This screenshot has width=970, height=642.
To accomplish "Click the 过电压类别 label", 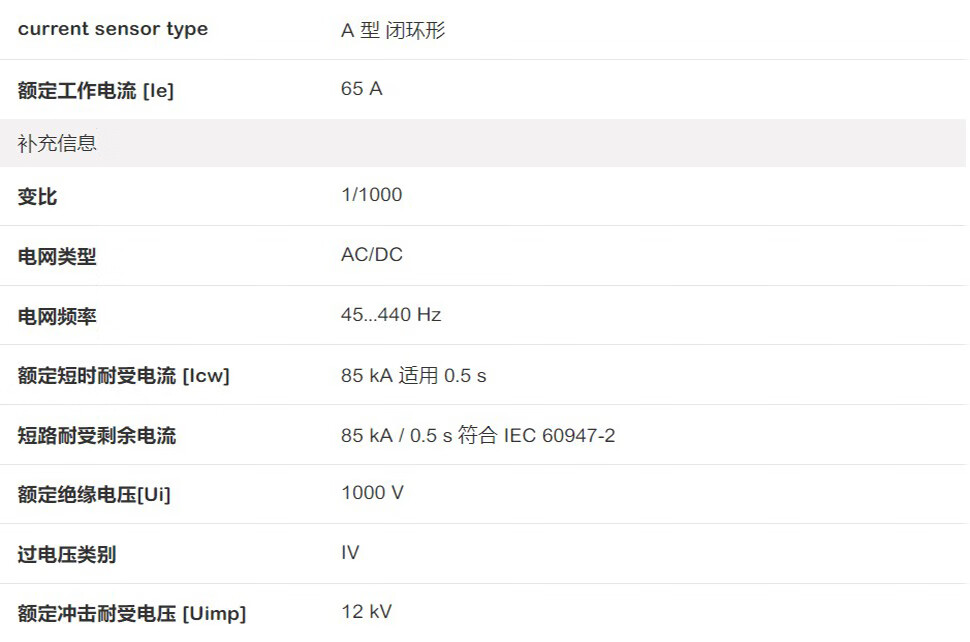I will (x=67, y=554).
